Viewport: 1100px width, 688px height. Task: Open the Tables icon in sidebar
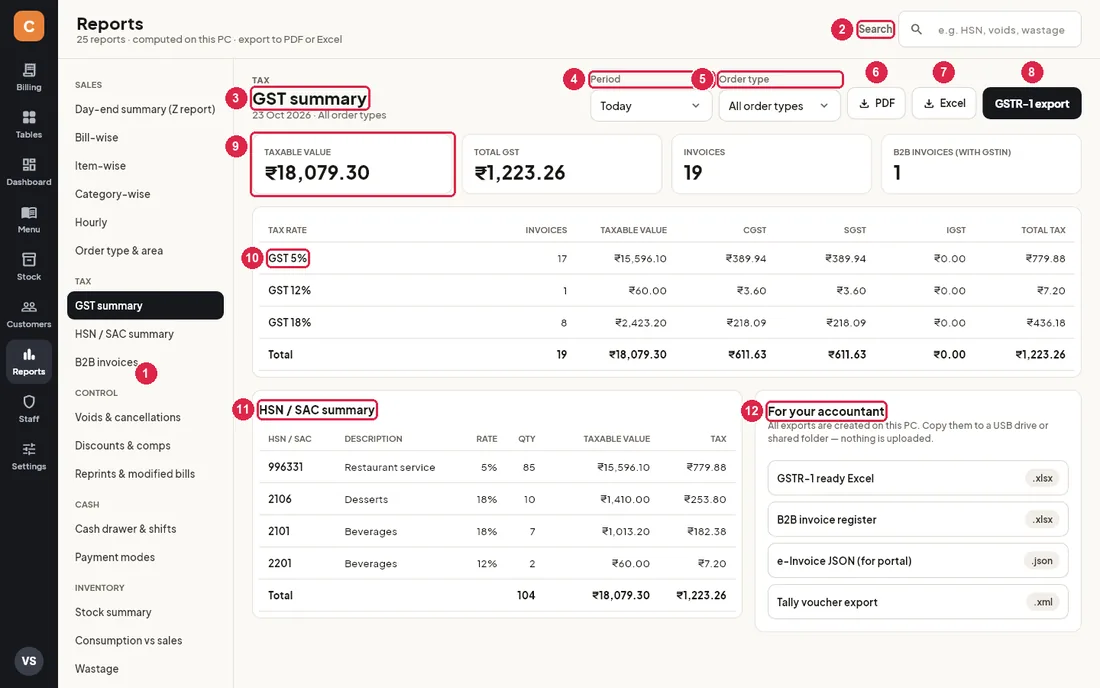(x=29, y=117)
